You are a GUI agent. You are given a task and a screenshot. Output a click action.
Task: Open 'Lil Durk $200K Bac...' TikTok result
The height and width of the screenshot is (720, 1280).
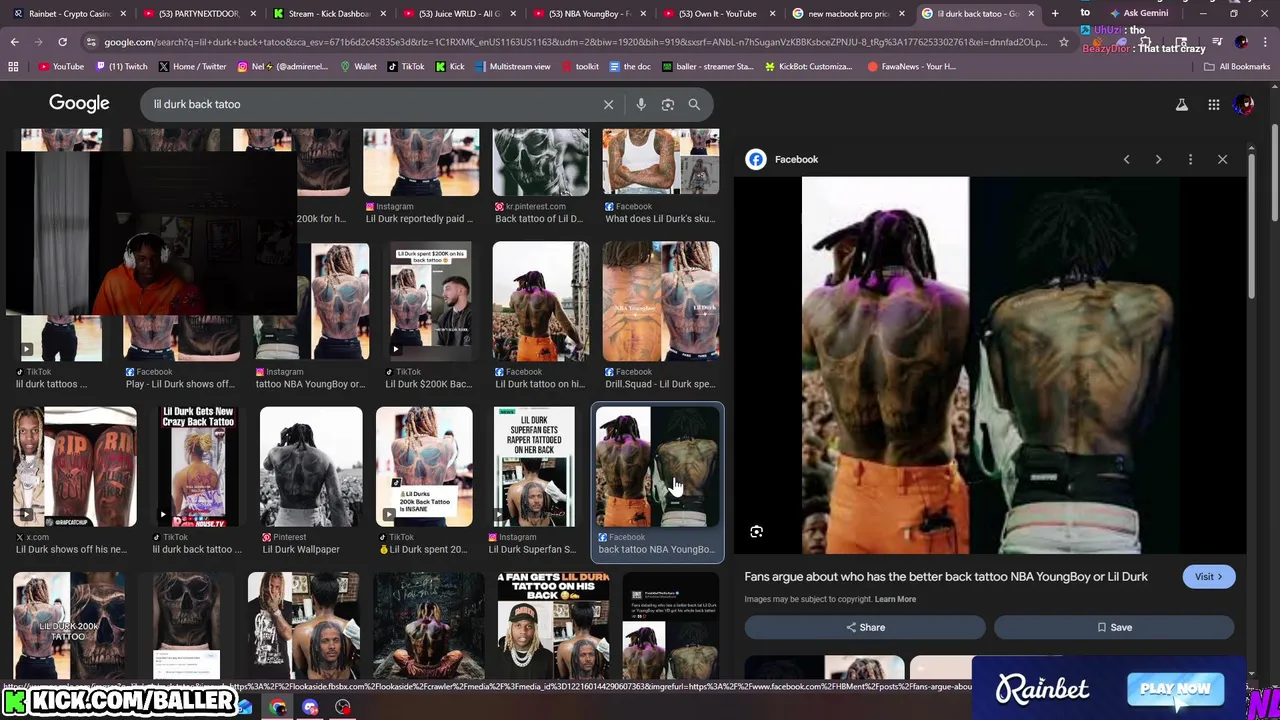click(x=429, y=316)
